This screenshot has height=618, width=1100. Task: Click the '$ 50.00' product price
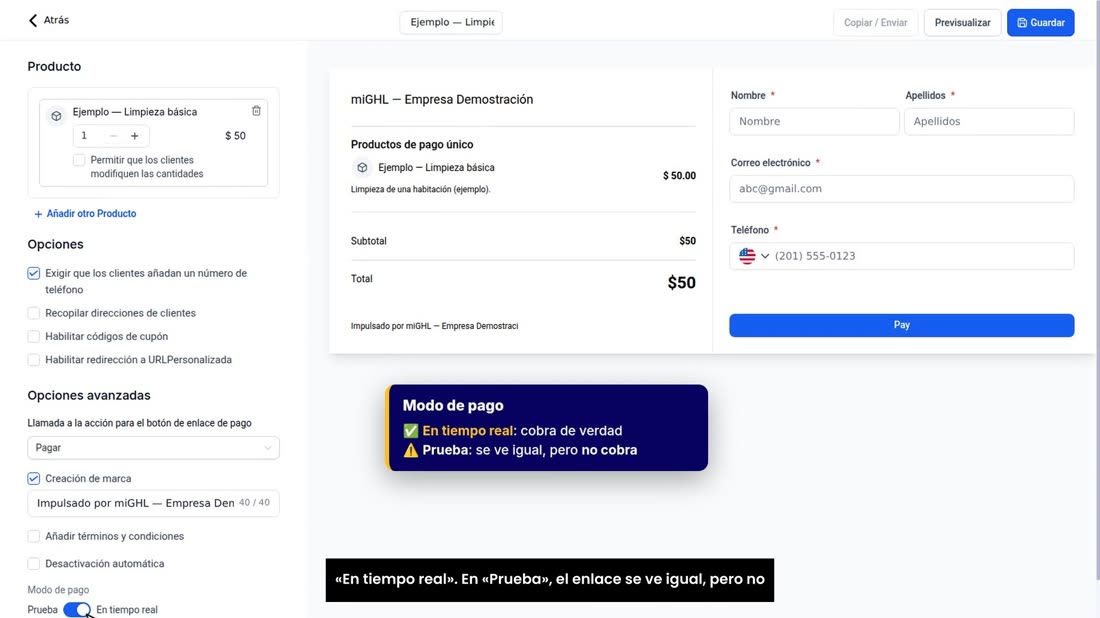pyautogui.click(x=679, y=175)
